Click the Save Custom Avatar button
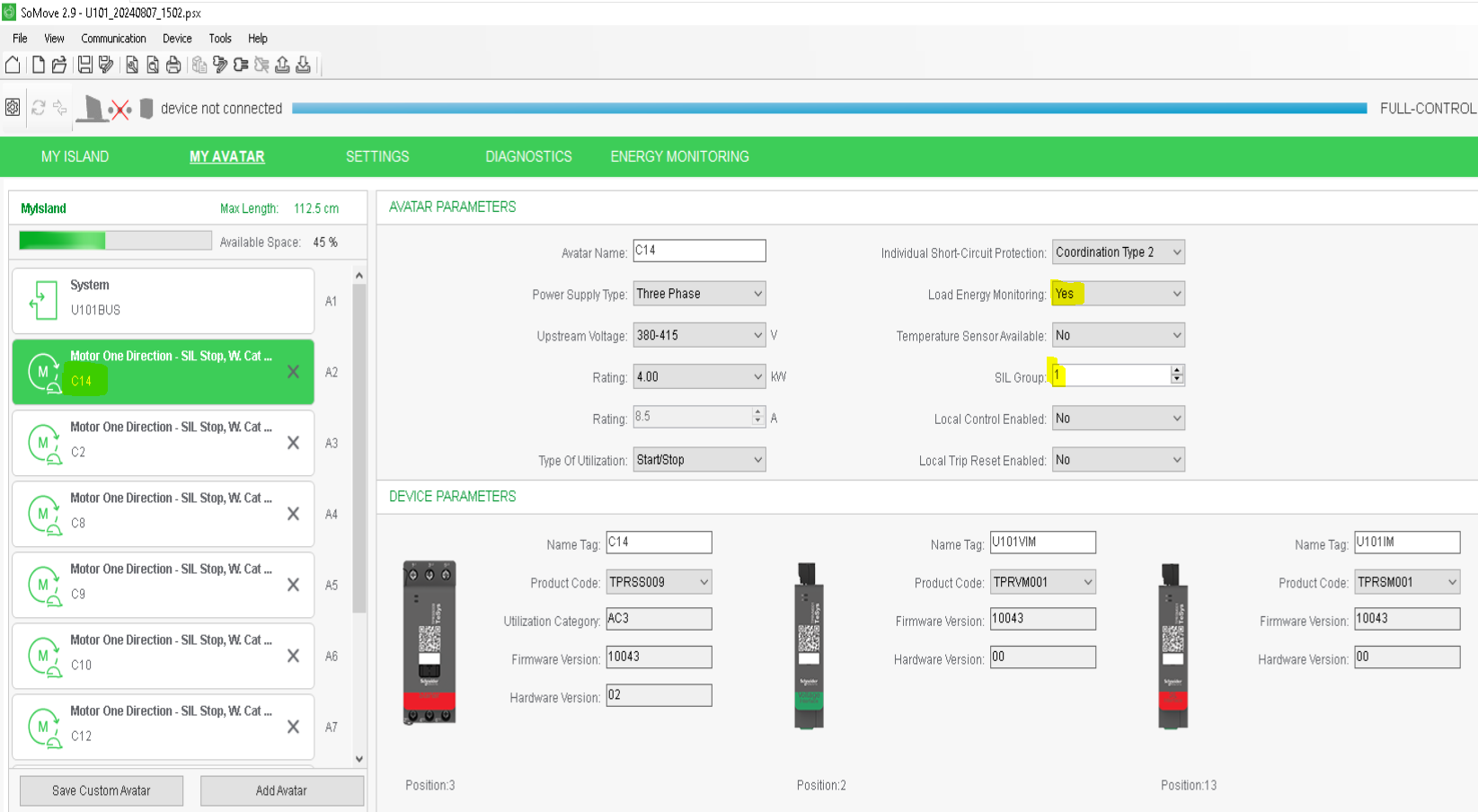The height and width of the screenshot is (812, 1478). (x=102, y=790)
